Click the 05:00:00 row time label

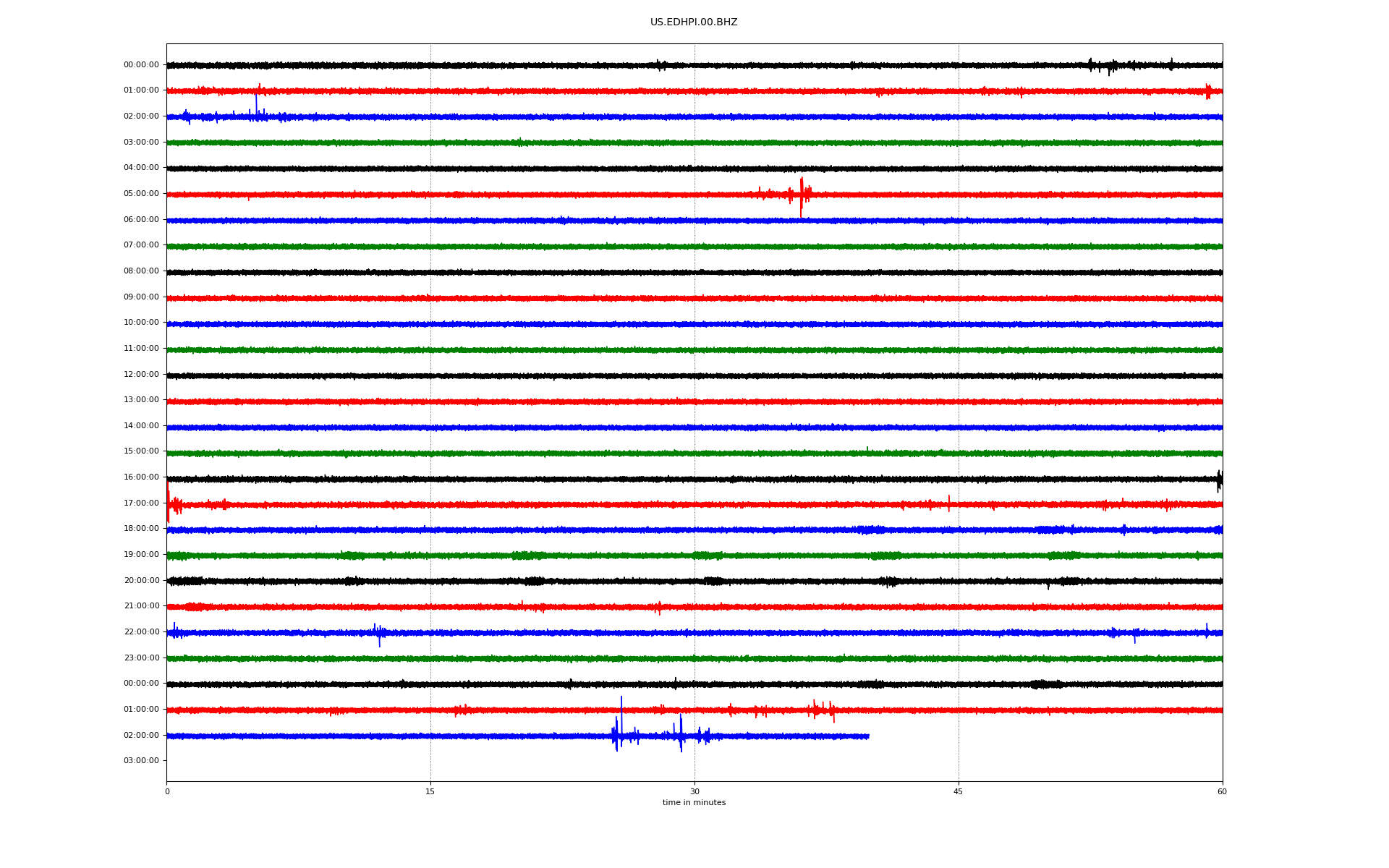point(141,194)
